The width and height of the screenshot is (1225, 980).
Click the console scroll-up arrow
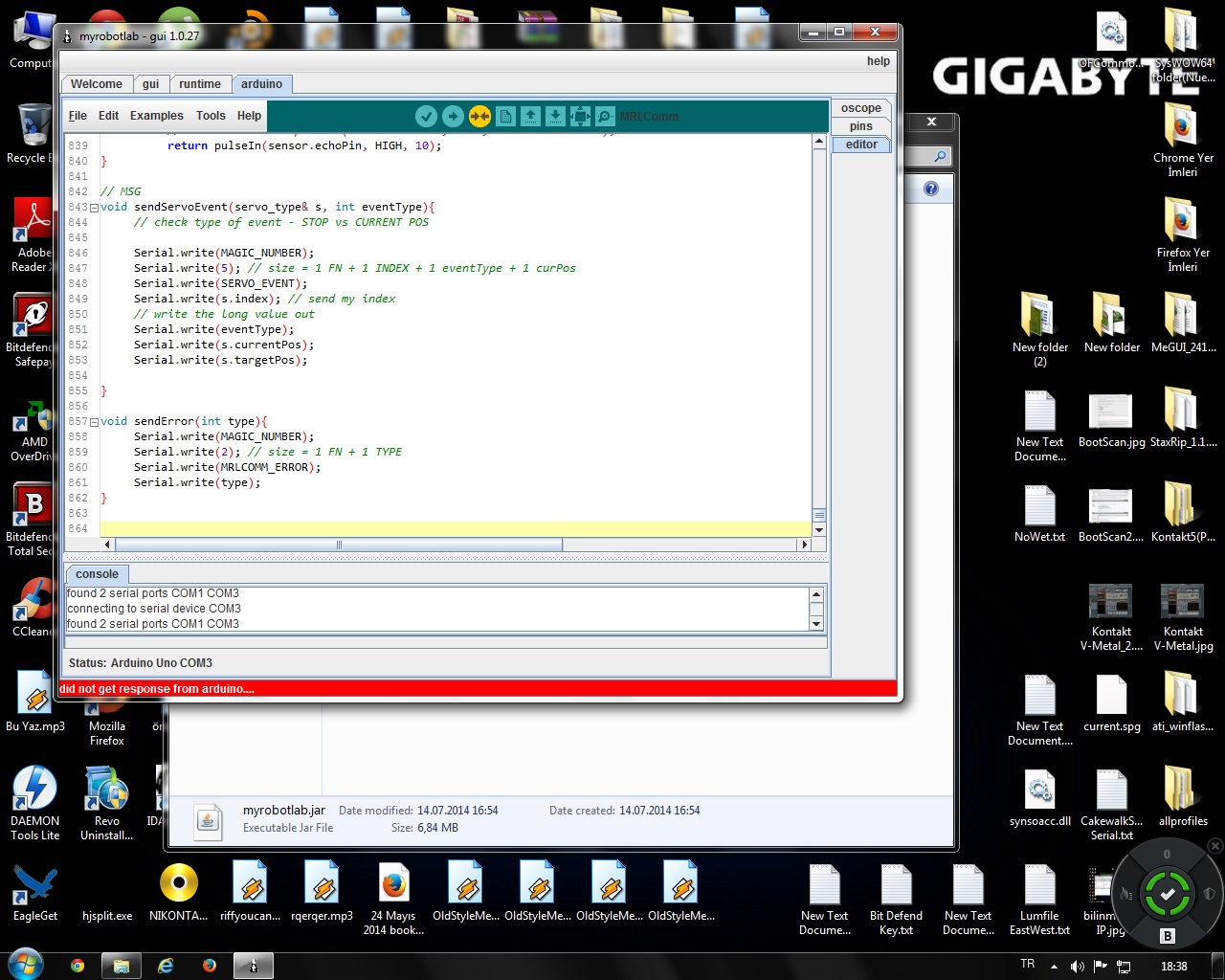816,594
